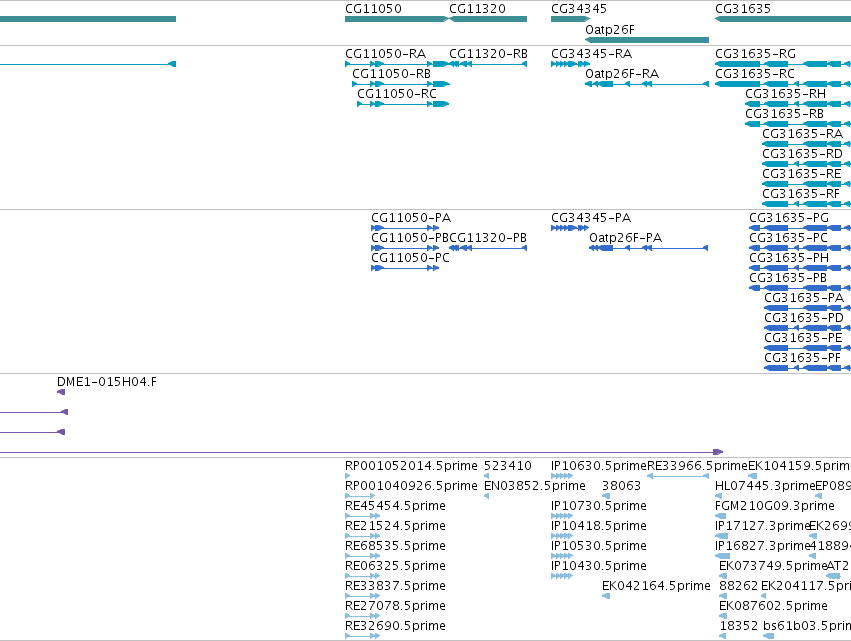
Task: Select transcript CG11050-RB
Action: pyautogui.click(x=401, y=84)
